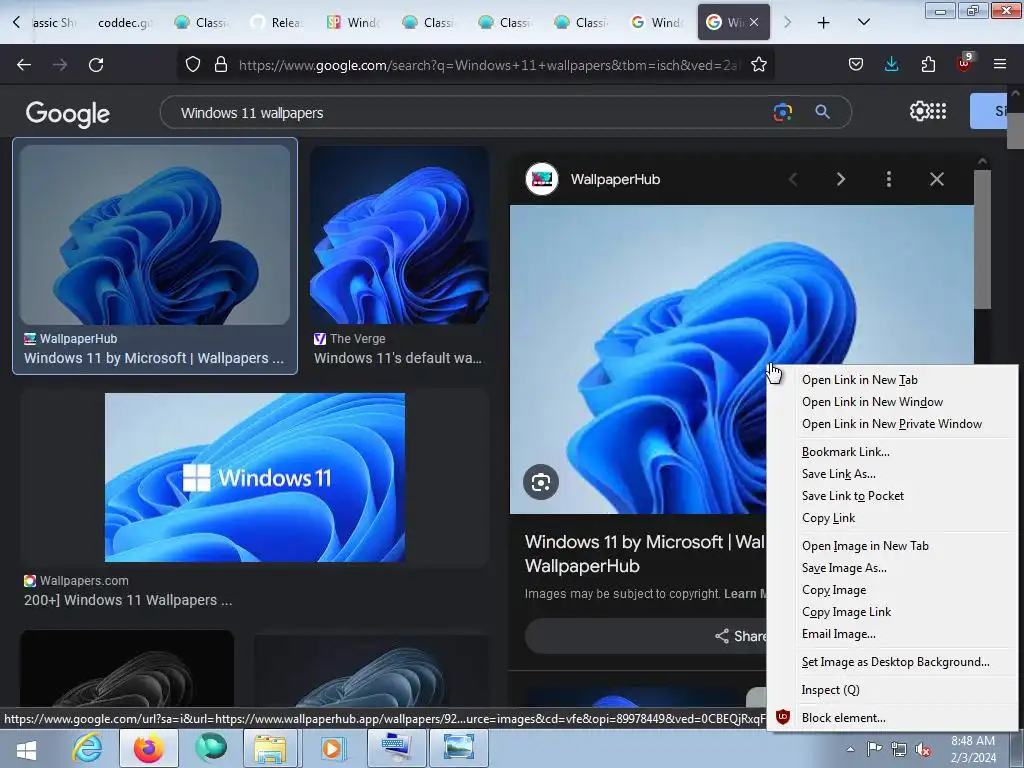Select Open Link in New Tab
This screenshot has width=1024, height=768.
click(859, 379)
